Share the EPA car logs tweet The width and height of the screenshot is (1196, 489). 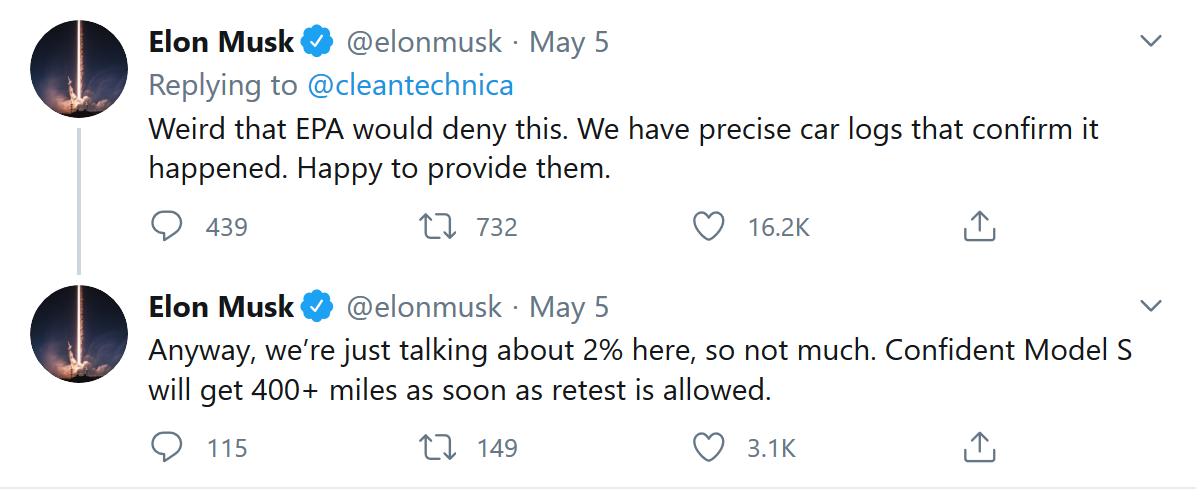(x=980, y=228)
